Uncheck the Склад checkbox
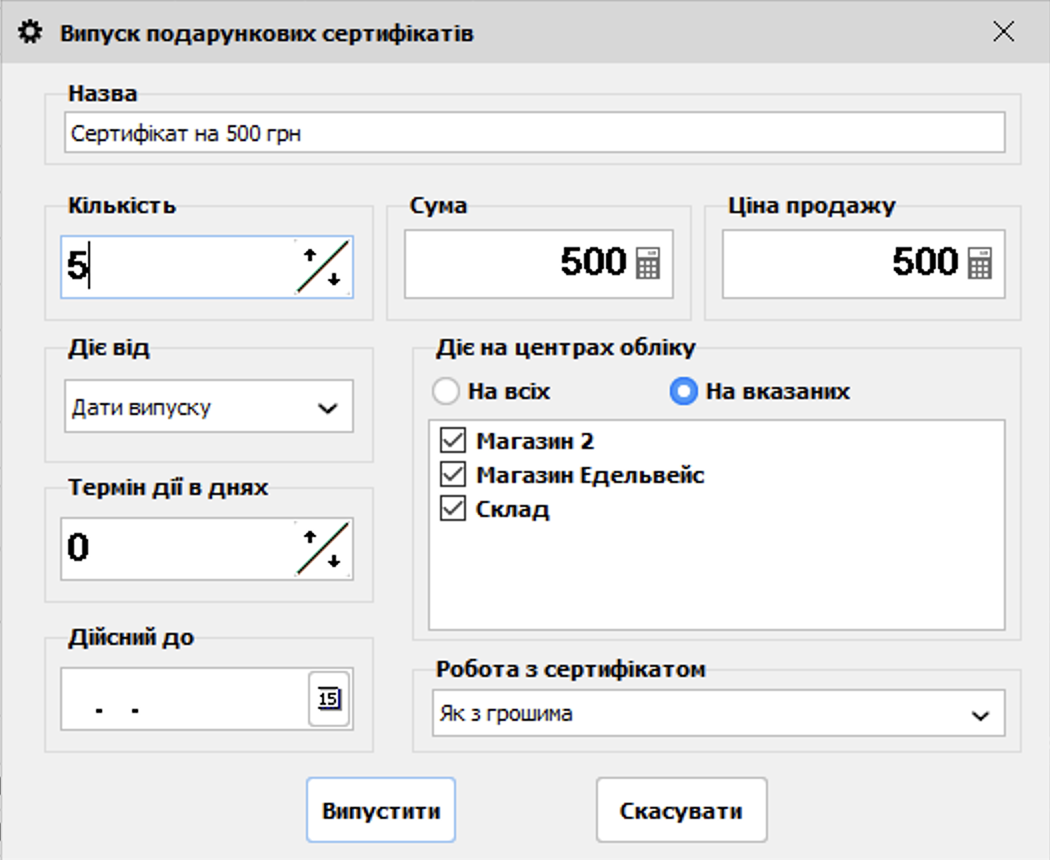 click(453, 509)
